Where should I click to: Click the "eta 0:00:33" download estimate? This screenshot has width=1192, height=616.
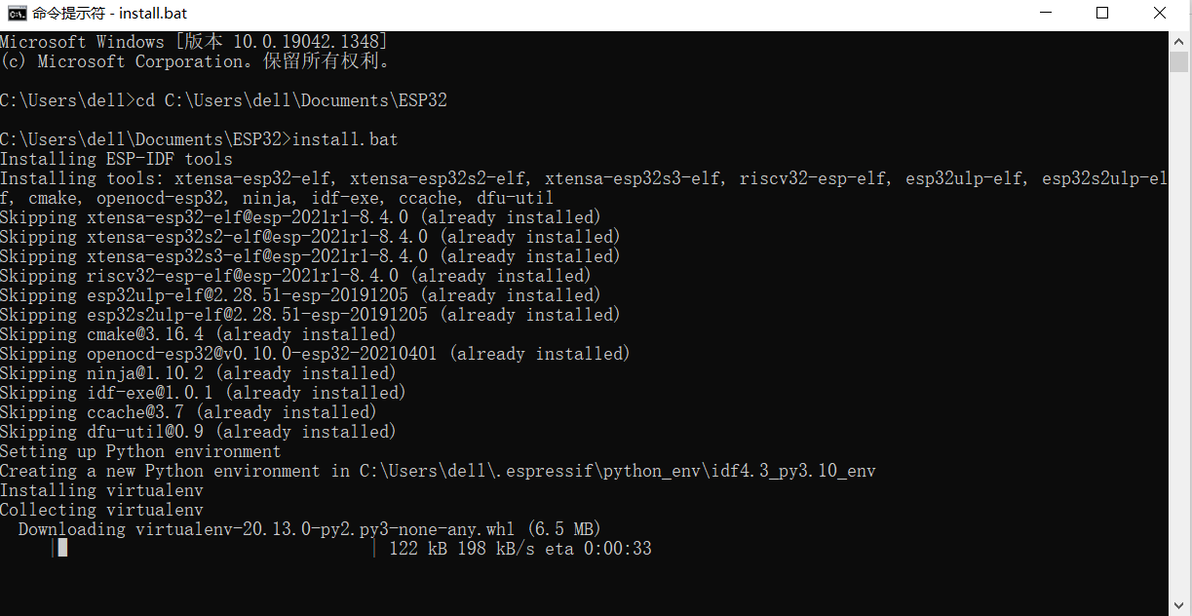[x=598, y=548]
